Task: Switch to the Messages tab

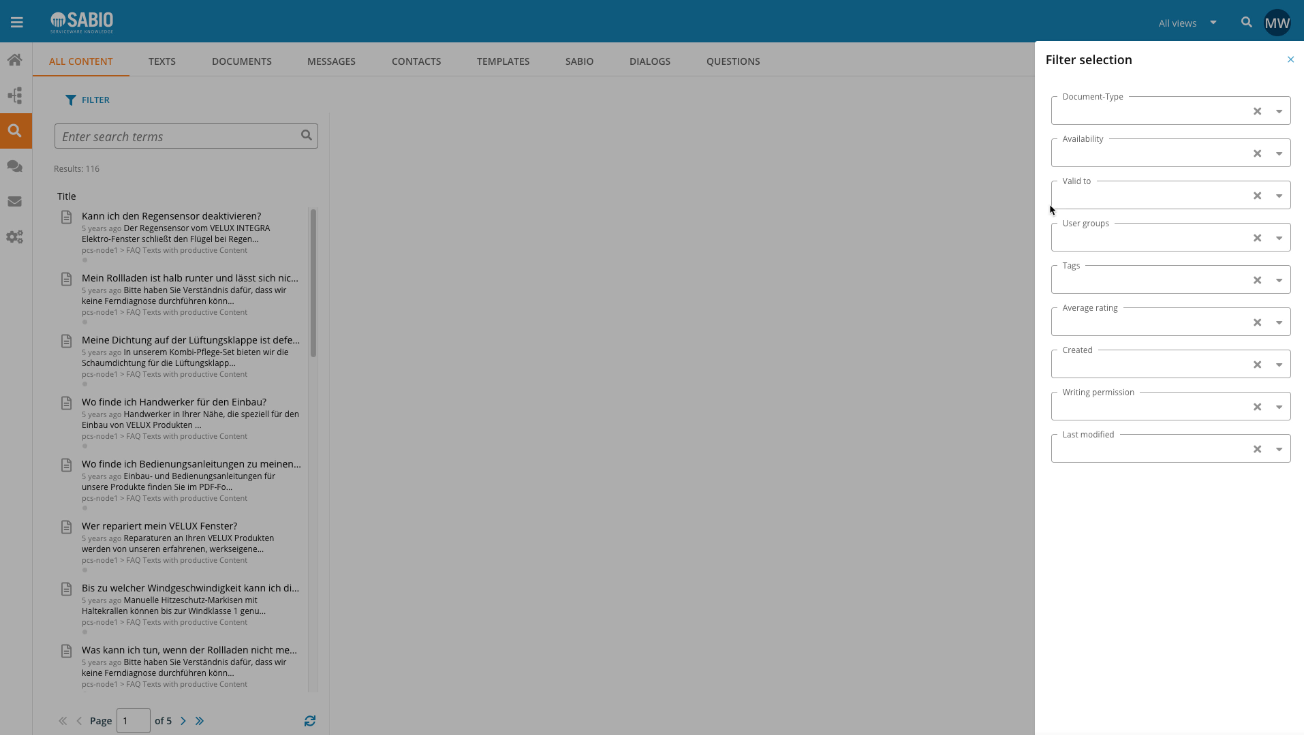Action: (x=331, y=61)
